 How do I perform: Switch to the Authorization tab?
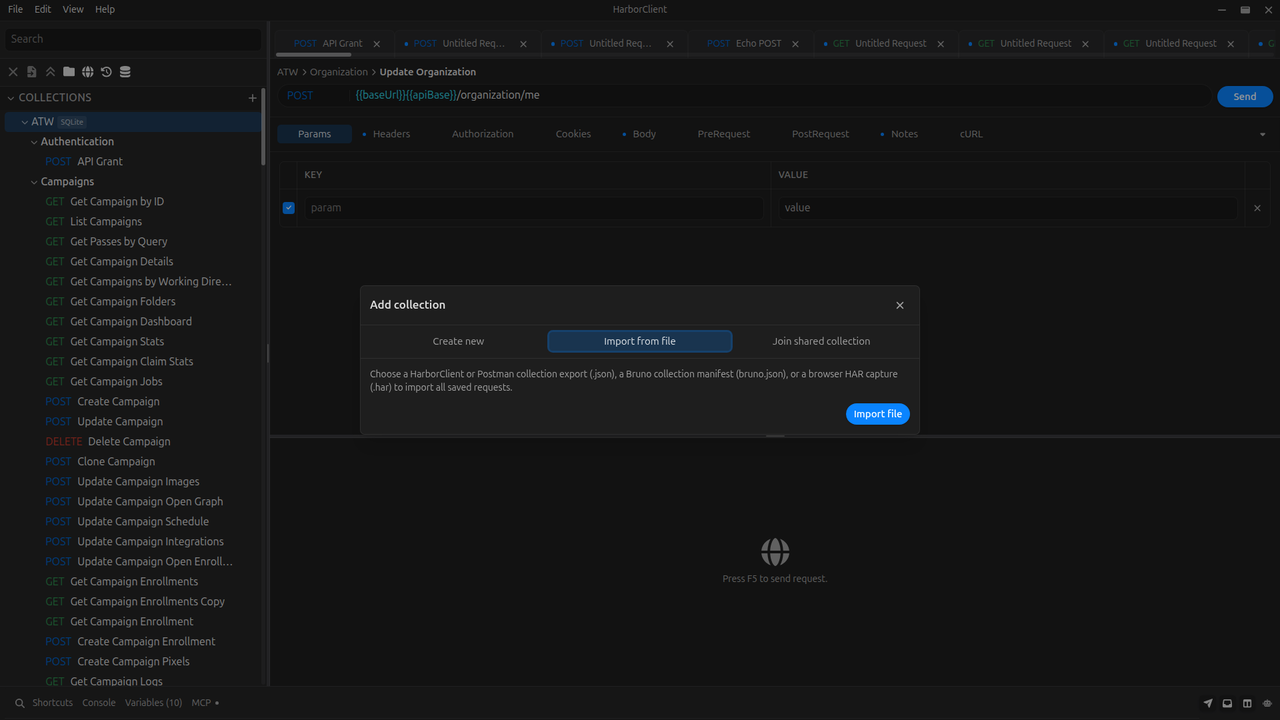point(483,134)
